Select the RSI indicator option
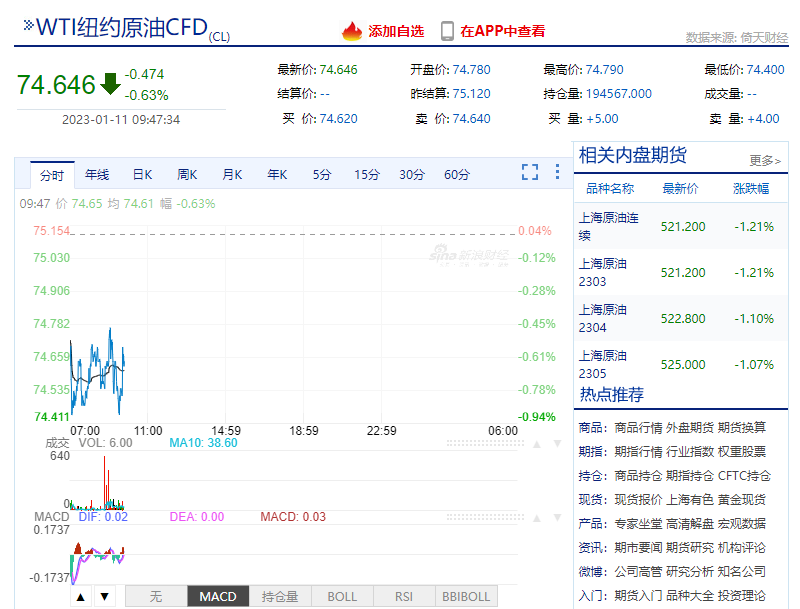The width and height of the screenshot is (800, 609). (404, 596)
